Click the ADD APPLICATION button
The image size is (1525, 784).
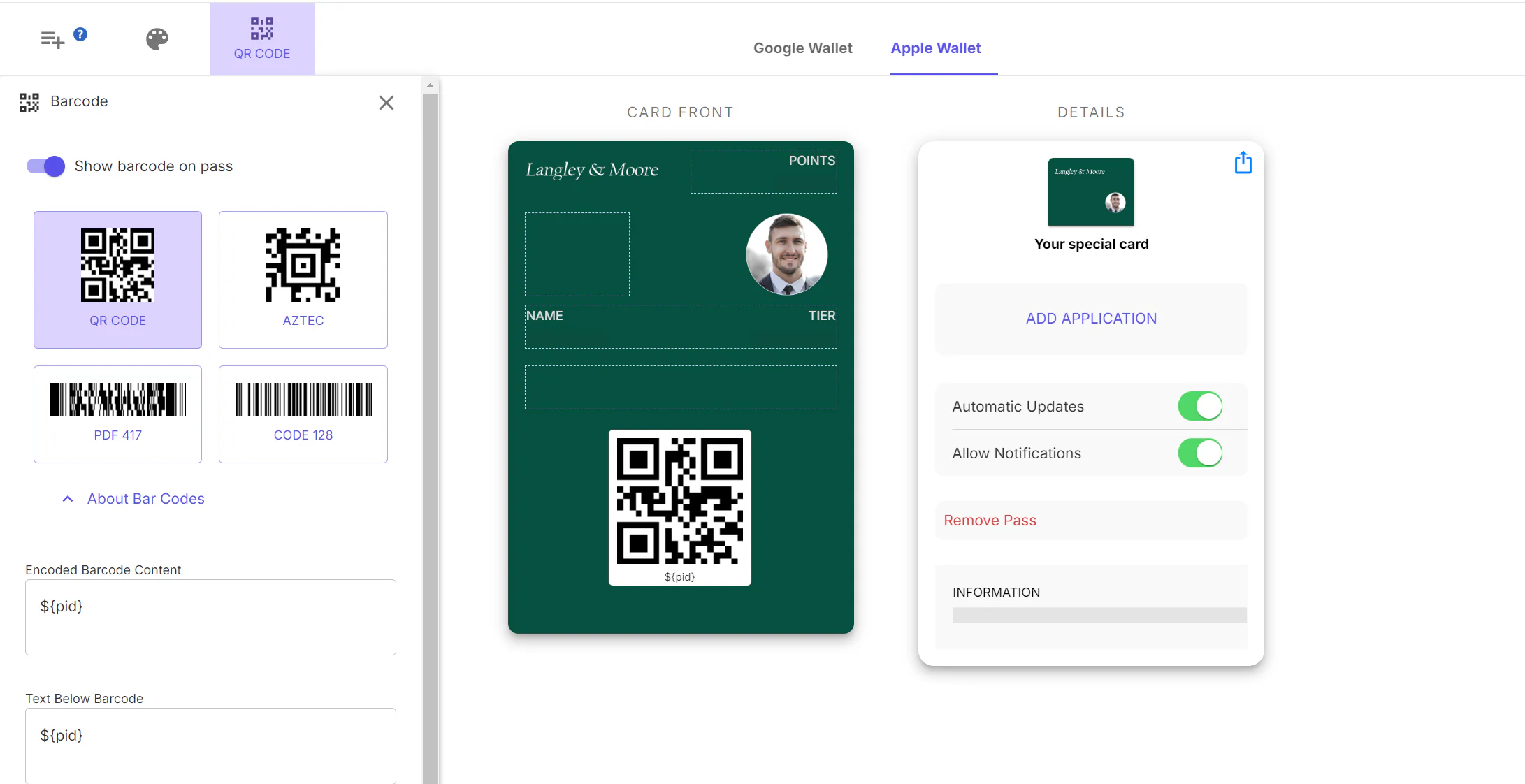coord(1091,319)
